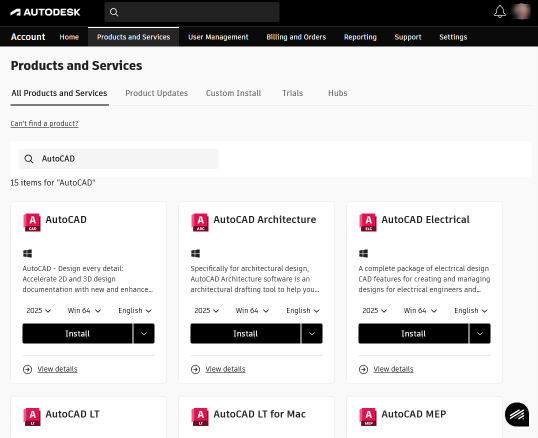The width and height of the screenshot is (538, 438).
Task: Install AutoCAD
Action: tap(77, 333)
